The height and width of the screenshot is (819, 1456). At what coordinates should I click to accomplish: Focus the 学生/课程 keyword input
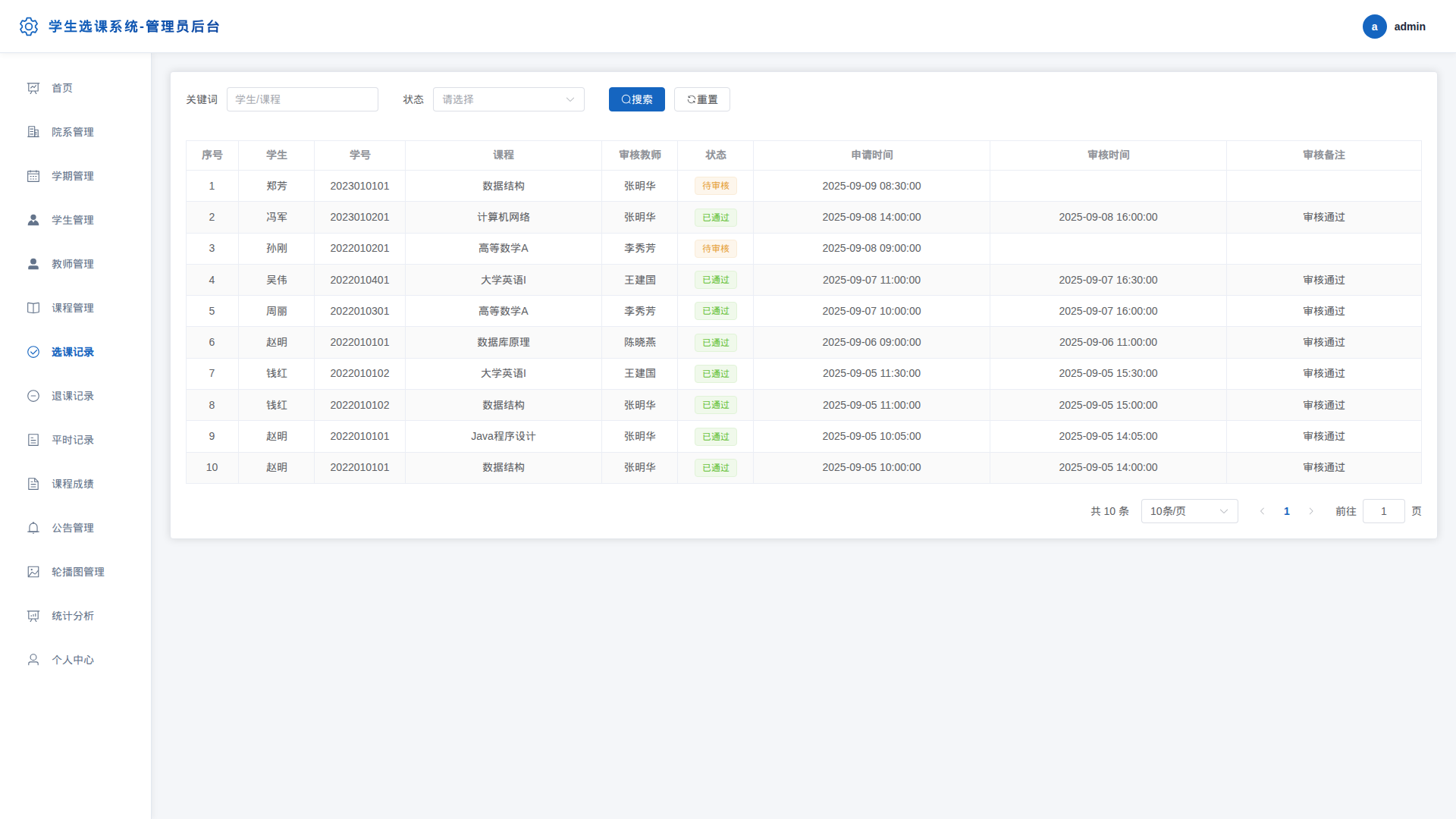click(x=303, y=99)
